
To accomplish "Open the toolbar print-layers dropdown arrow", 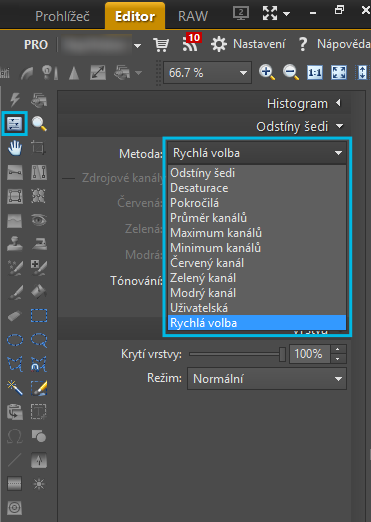I will coord(138,72).
